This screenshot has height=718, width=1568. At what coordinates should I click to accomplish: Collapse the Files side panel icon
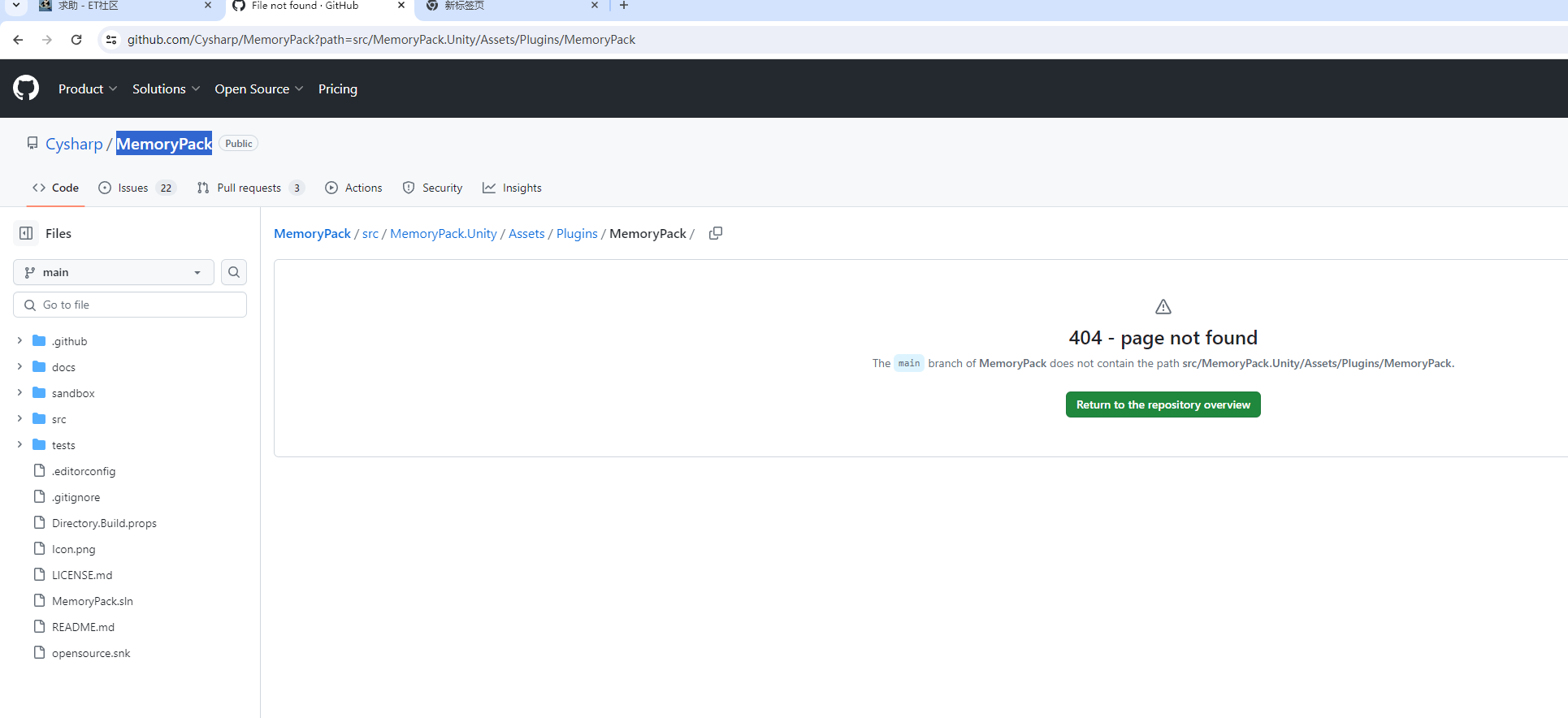26,233
